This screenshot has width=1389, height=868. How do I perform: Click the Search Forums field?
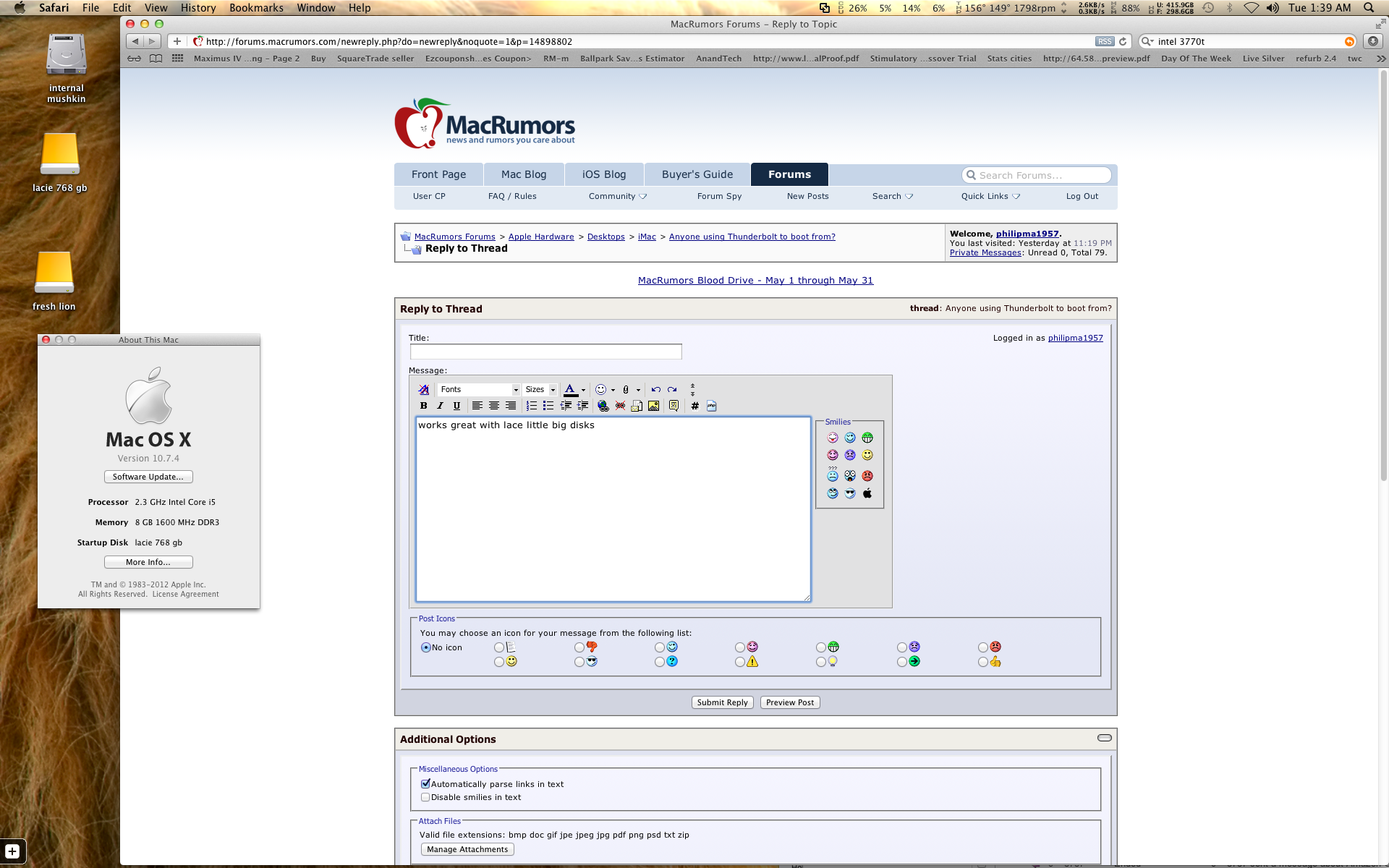1037,175
